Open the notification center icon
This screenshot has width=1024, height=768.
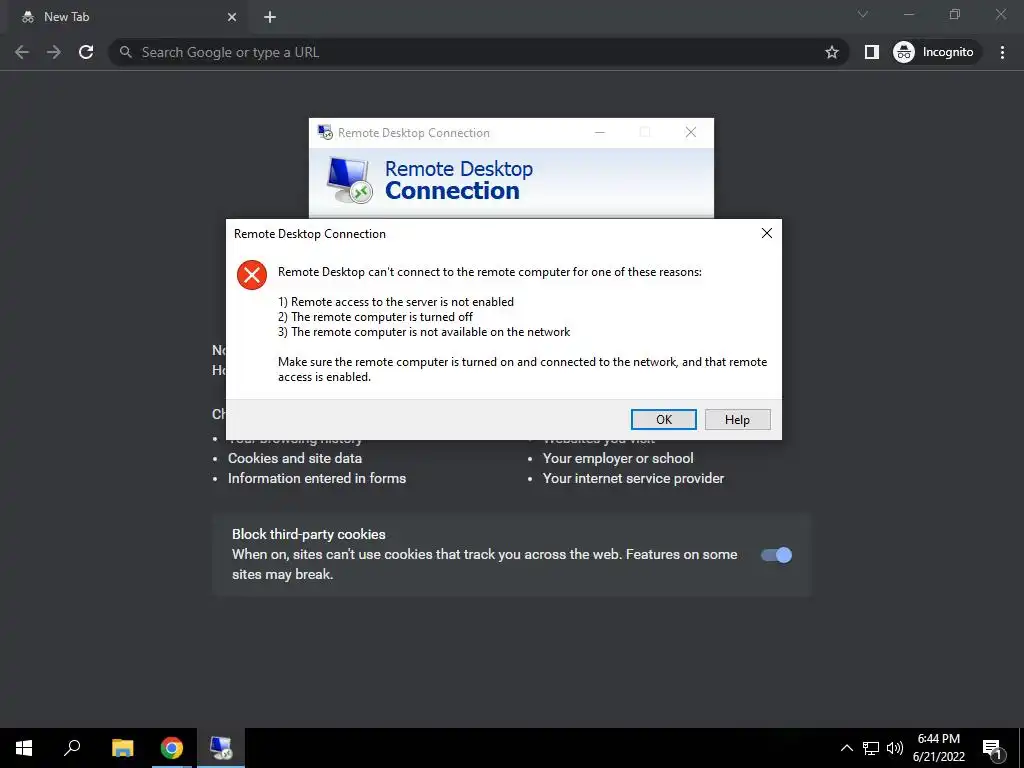point(992,748)
